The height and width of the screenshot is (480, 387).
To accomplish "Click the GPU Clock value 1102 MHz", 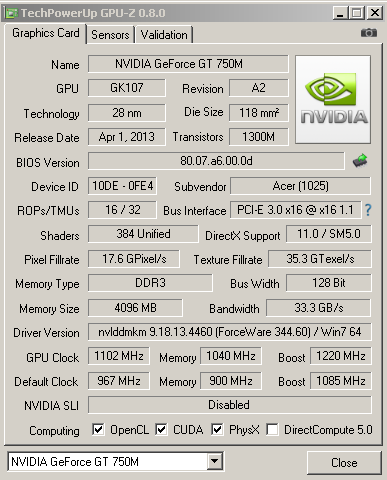I will tap(119, 356).
